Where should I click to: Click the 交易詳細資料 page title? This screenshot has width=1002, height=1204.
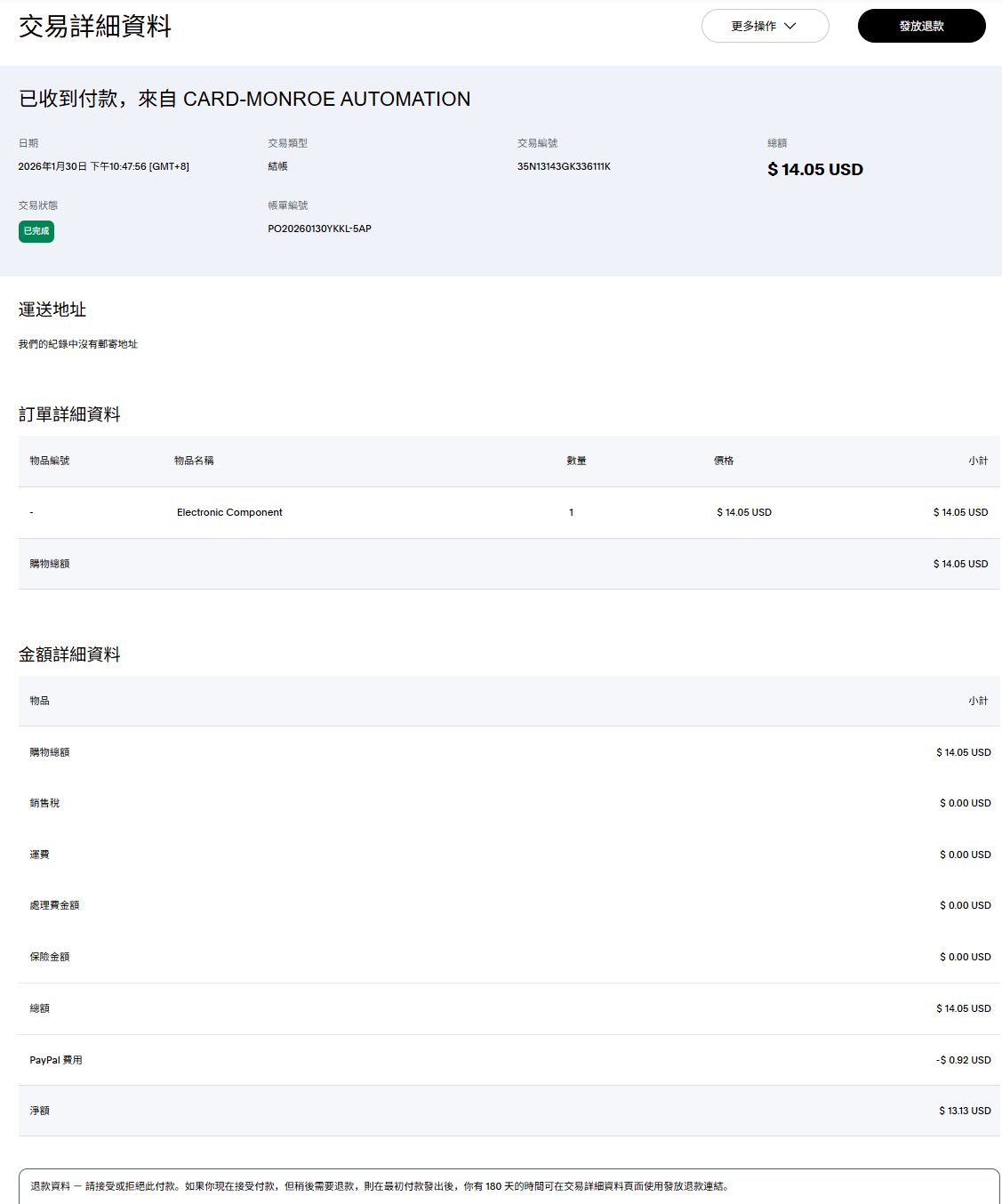click(95, 27)
